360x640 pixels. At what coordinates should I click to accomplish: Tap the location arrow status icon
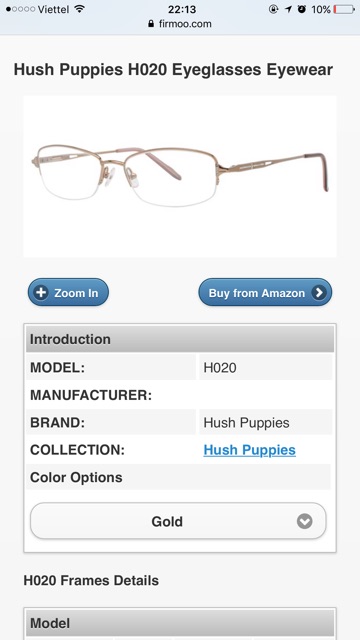pyautogui.click(x=289, y=9)
